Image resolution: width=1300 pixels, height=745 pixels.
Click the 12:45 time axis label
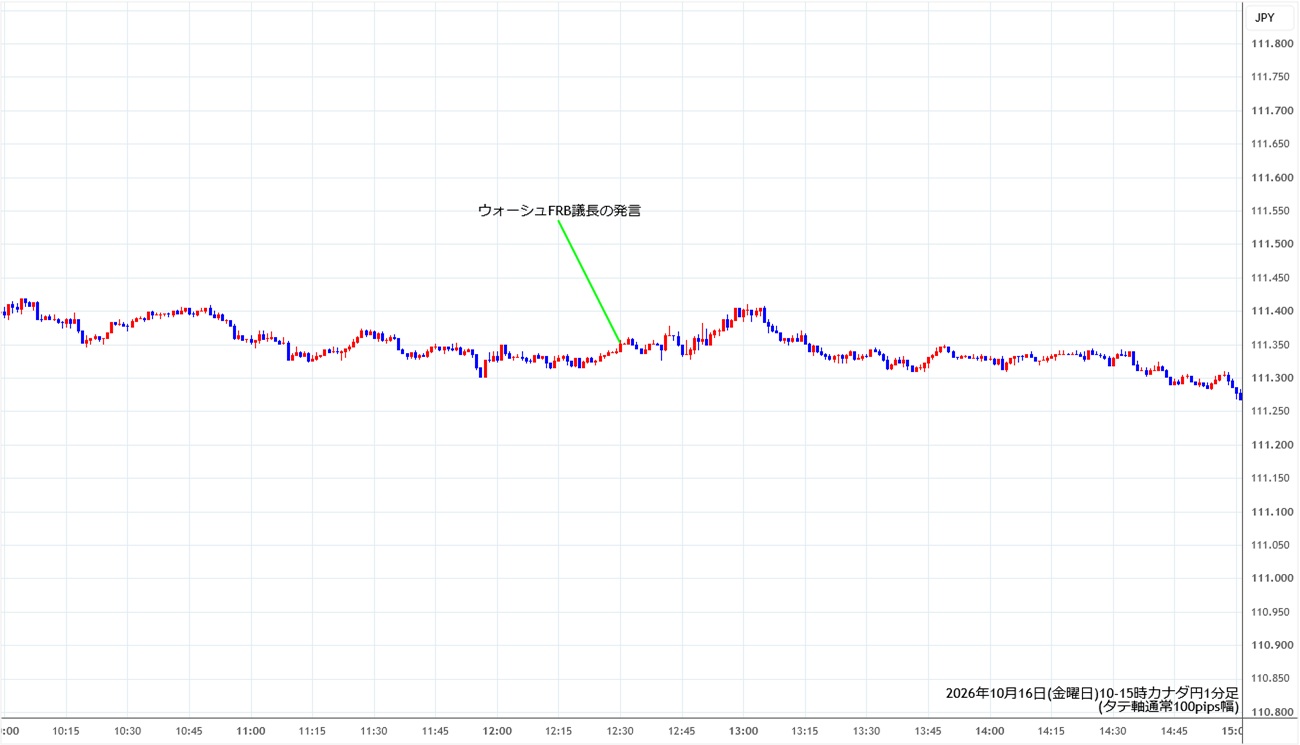(x=681, y=731)
